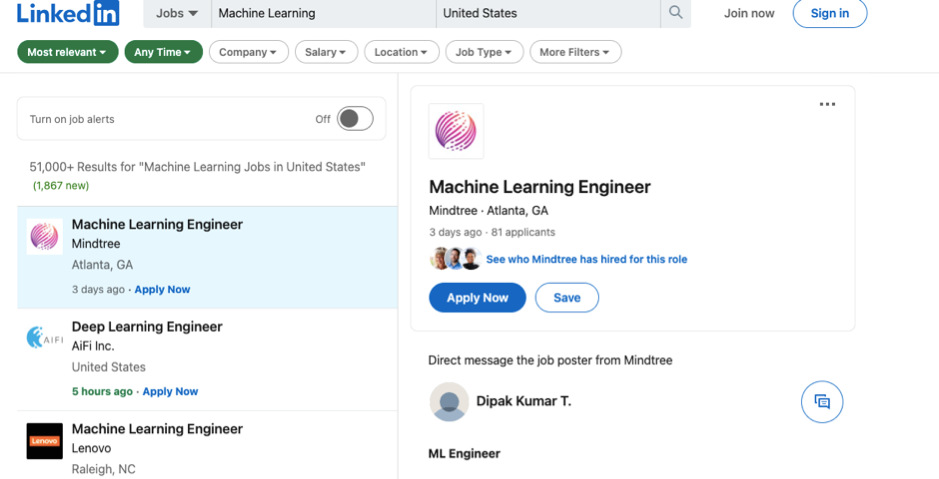This screenshot has width=939, height=479.
Task: Expand the Company filter dropdown
Action: (249, 52)
